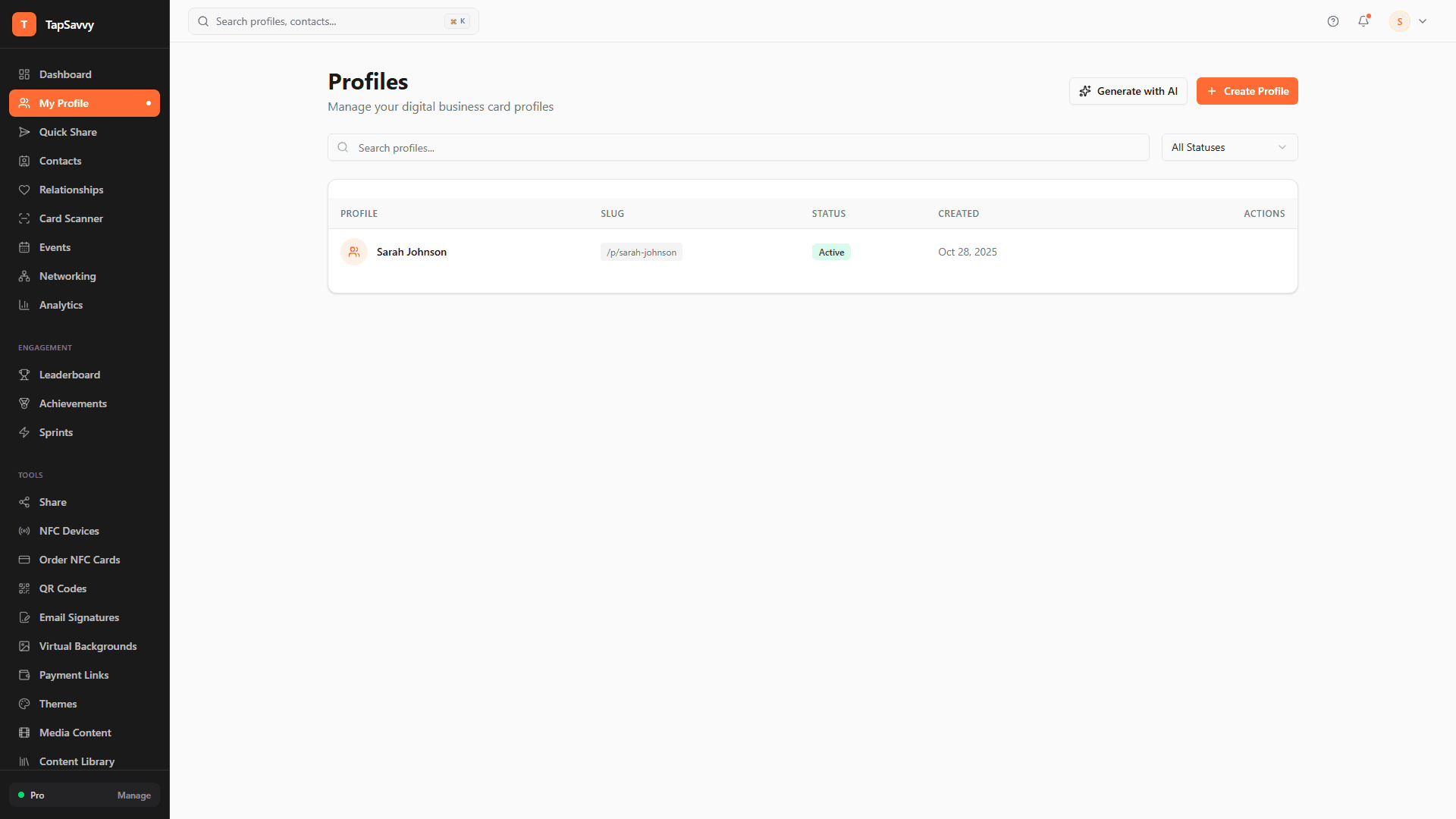Screen dimensions: 1456x819
Task: Open the Card Scanner tool
Action: click(25, 218)
